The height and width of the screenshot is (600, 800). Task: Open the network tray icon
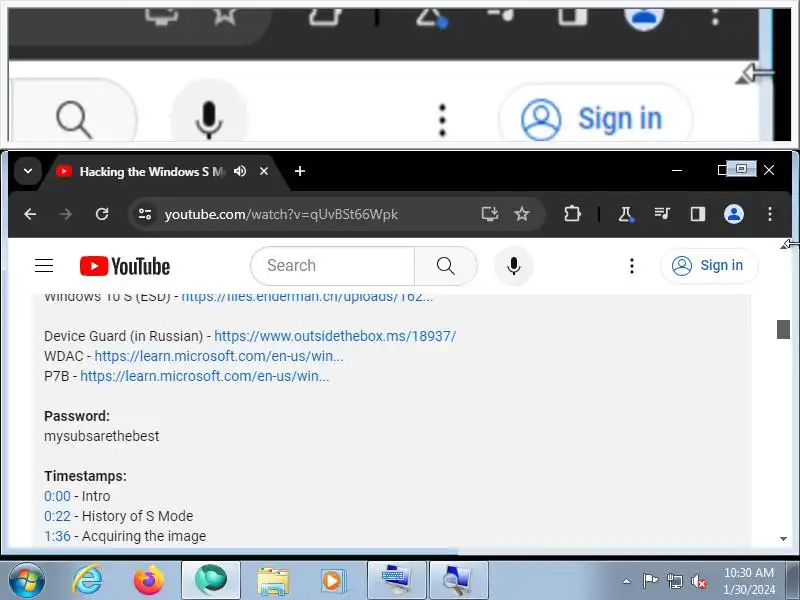674,581
